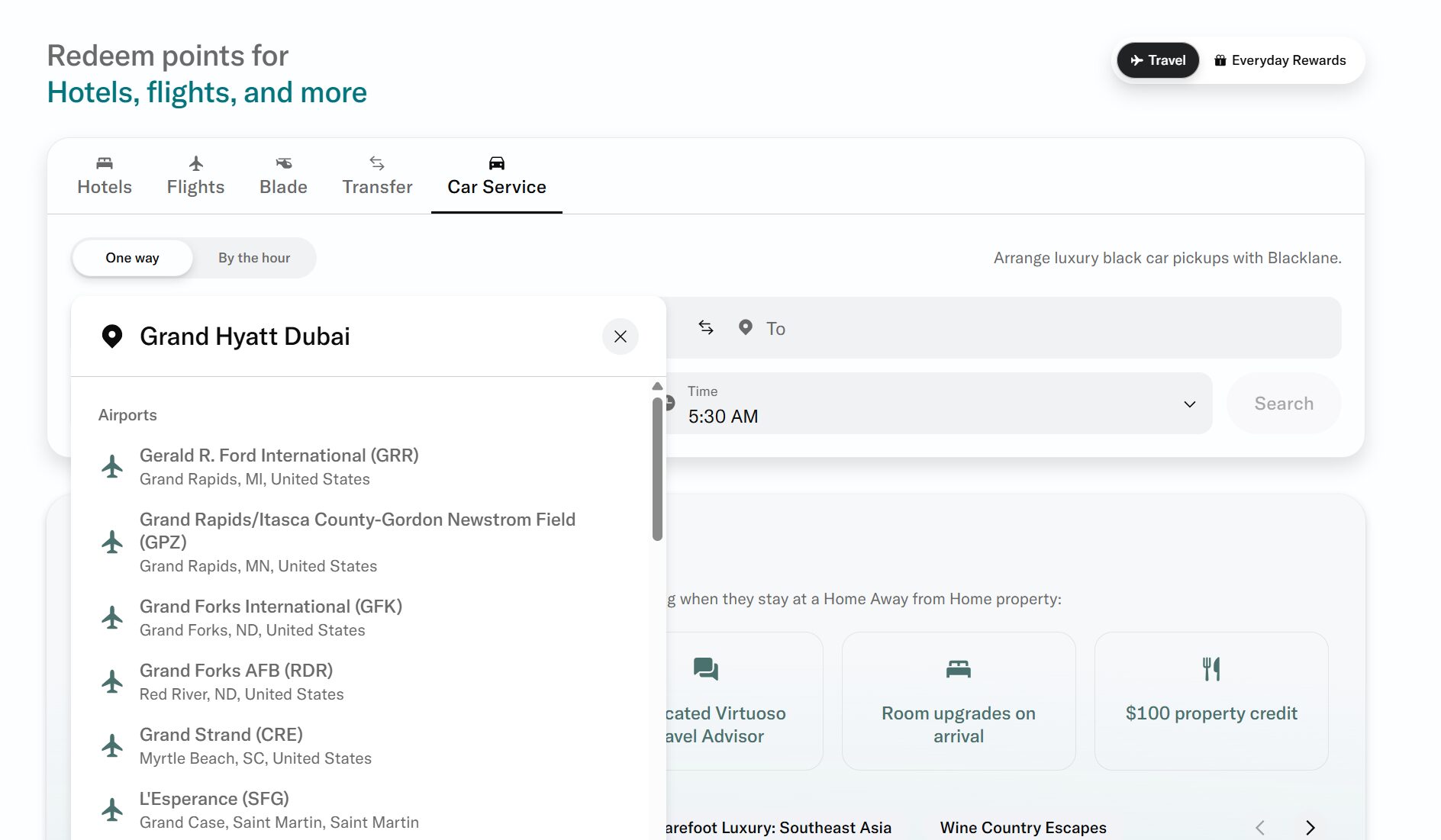1441x840 pixels.
Task: Pick L'Esperance (SFG) airport
Action: 359,809
